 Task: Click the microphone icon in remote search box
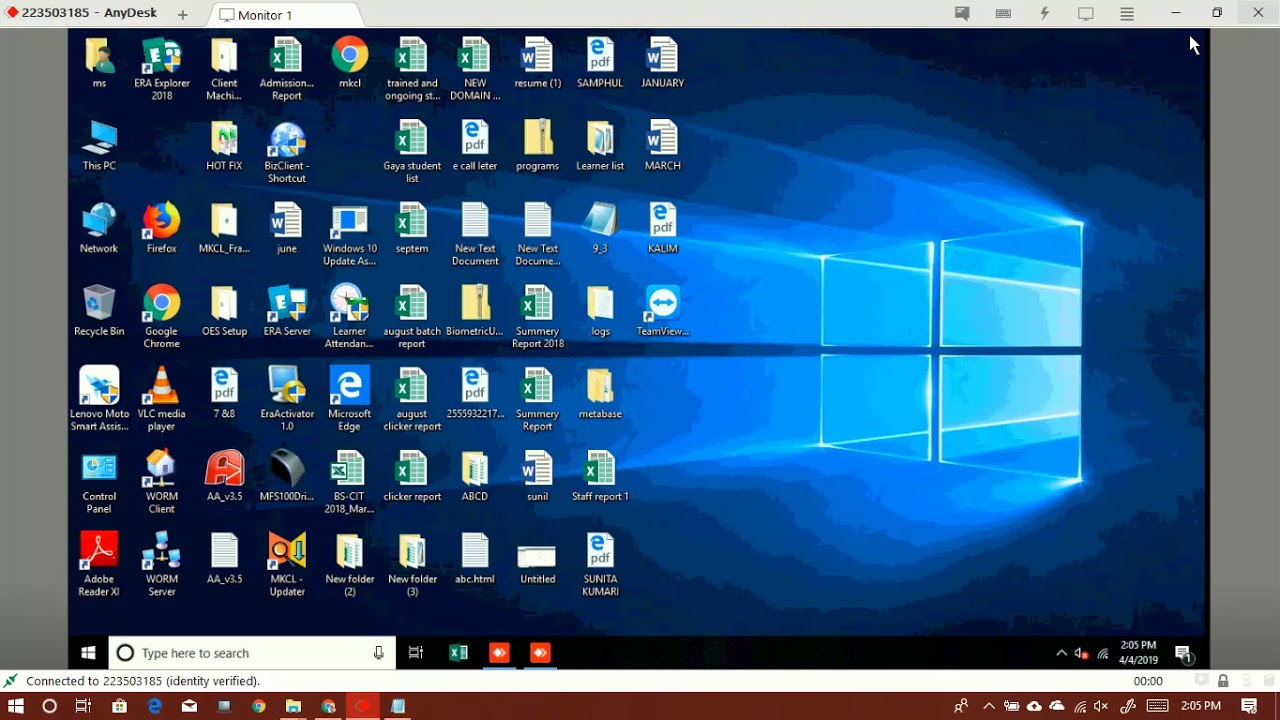coord(378,653)
